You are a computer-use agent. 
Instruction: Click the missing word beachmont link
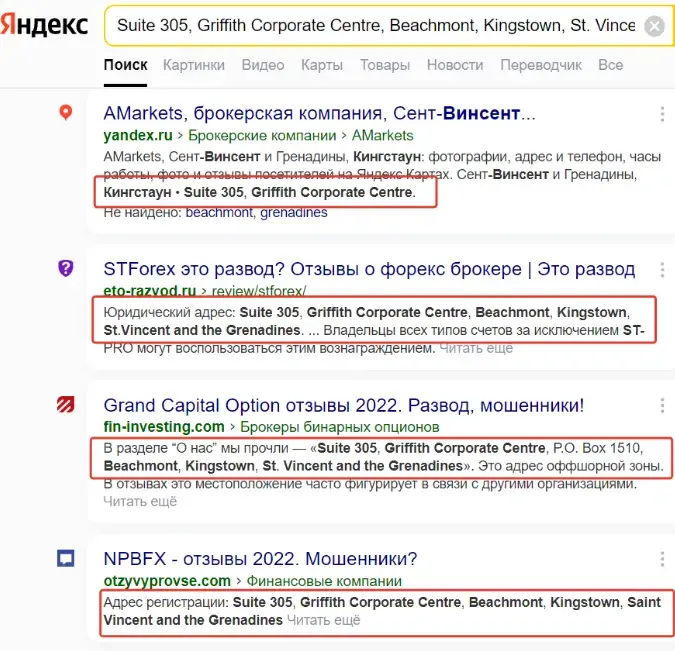219,212
